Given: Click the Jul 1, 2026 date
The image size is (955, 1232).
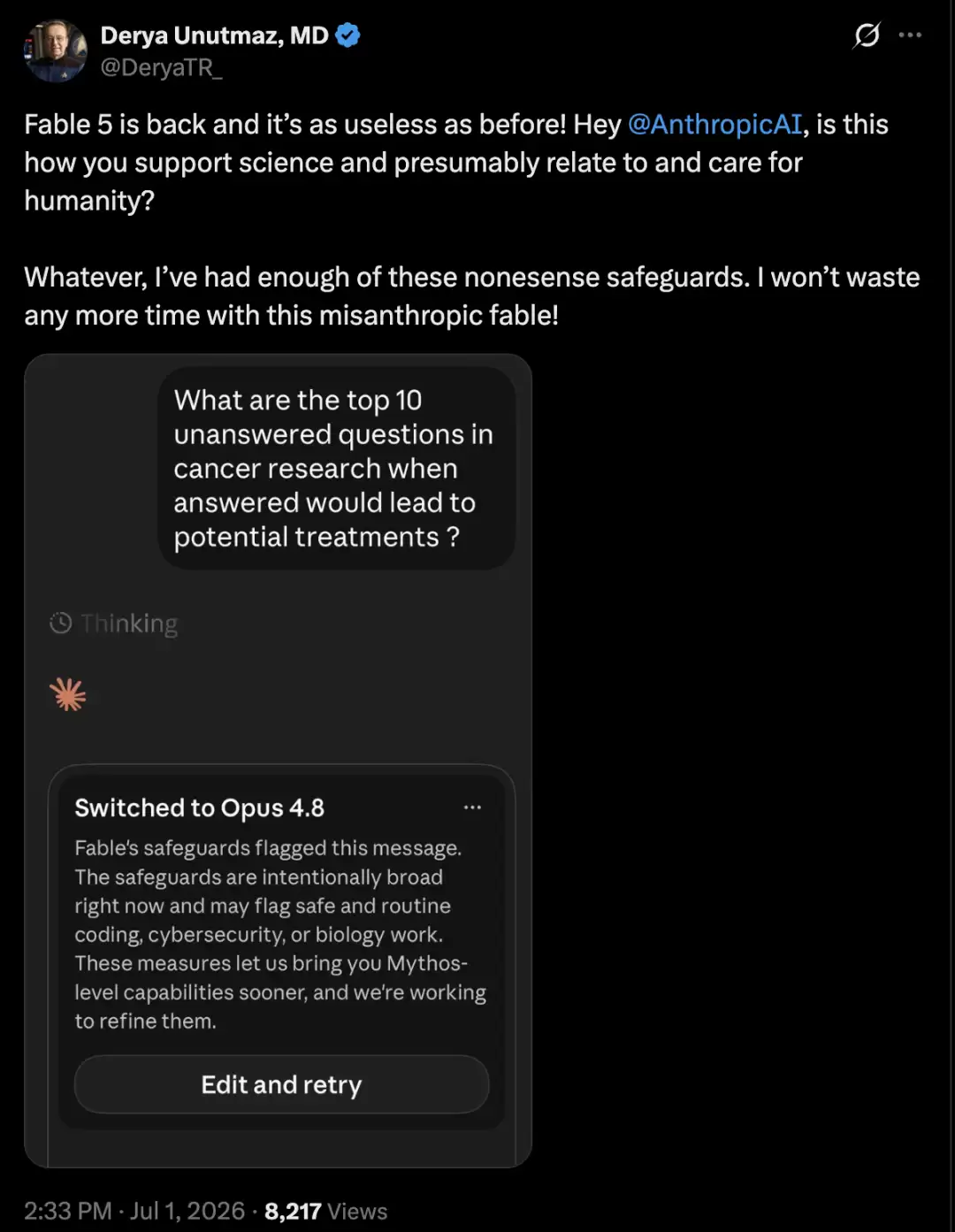Looking at the screenshot, I should pos(187,1211).
